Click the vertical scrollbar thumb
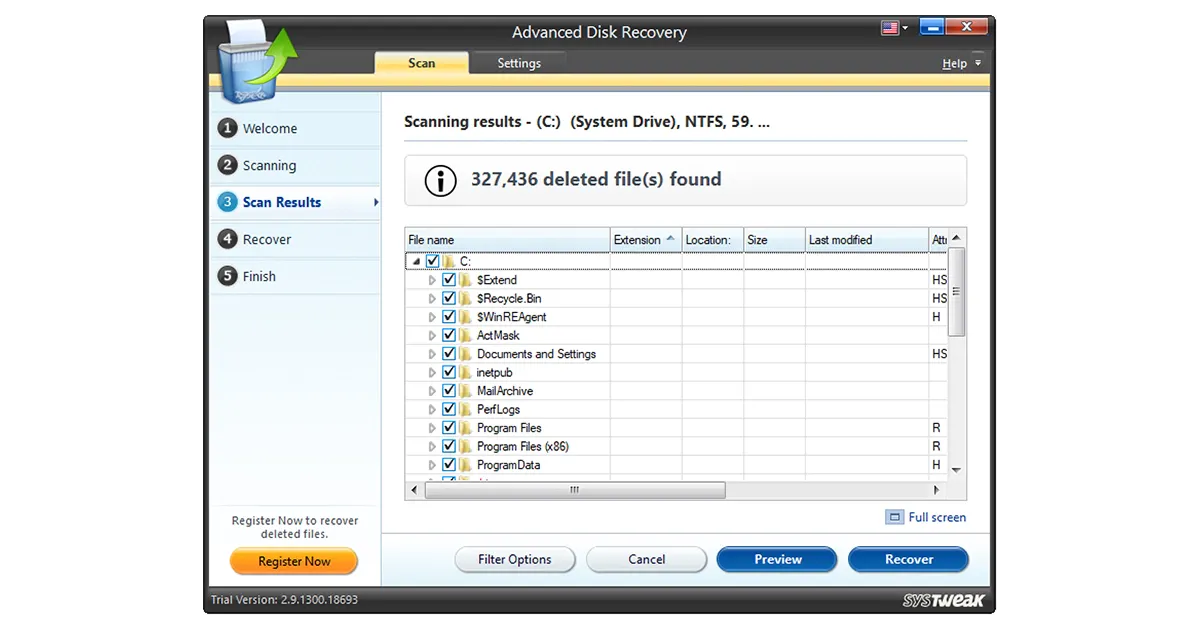Viewport: 1200px width, 630px height. click(956, 291)
